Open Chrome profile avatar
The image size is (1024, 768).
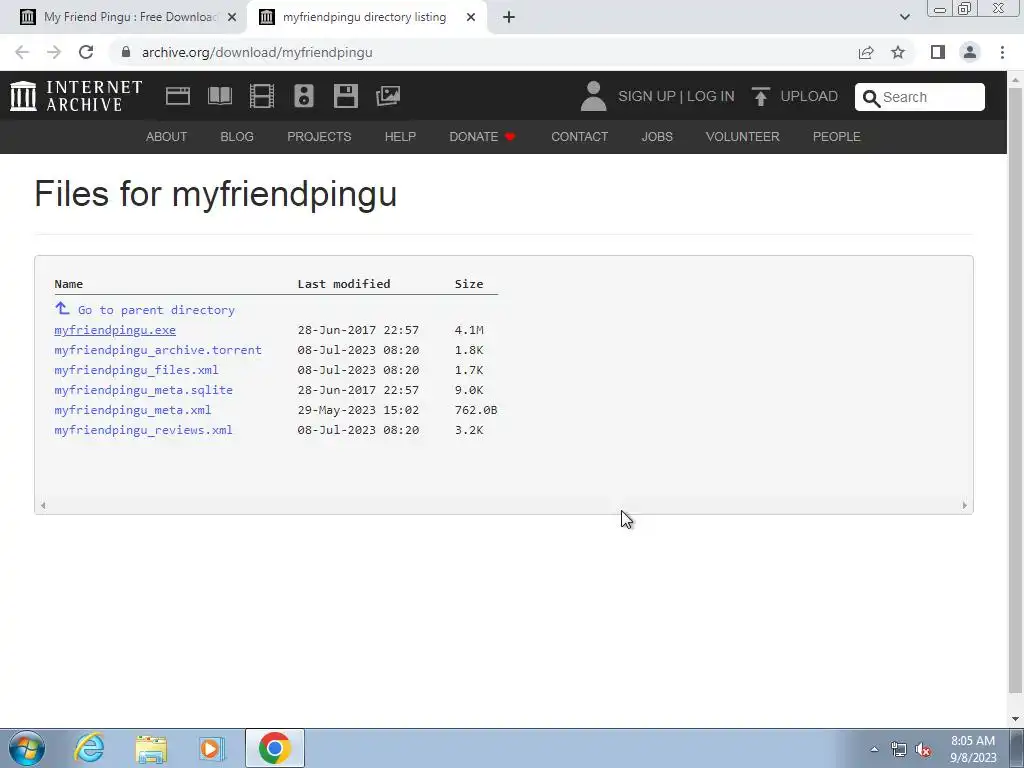click(970, 52)
